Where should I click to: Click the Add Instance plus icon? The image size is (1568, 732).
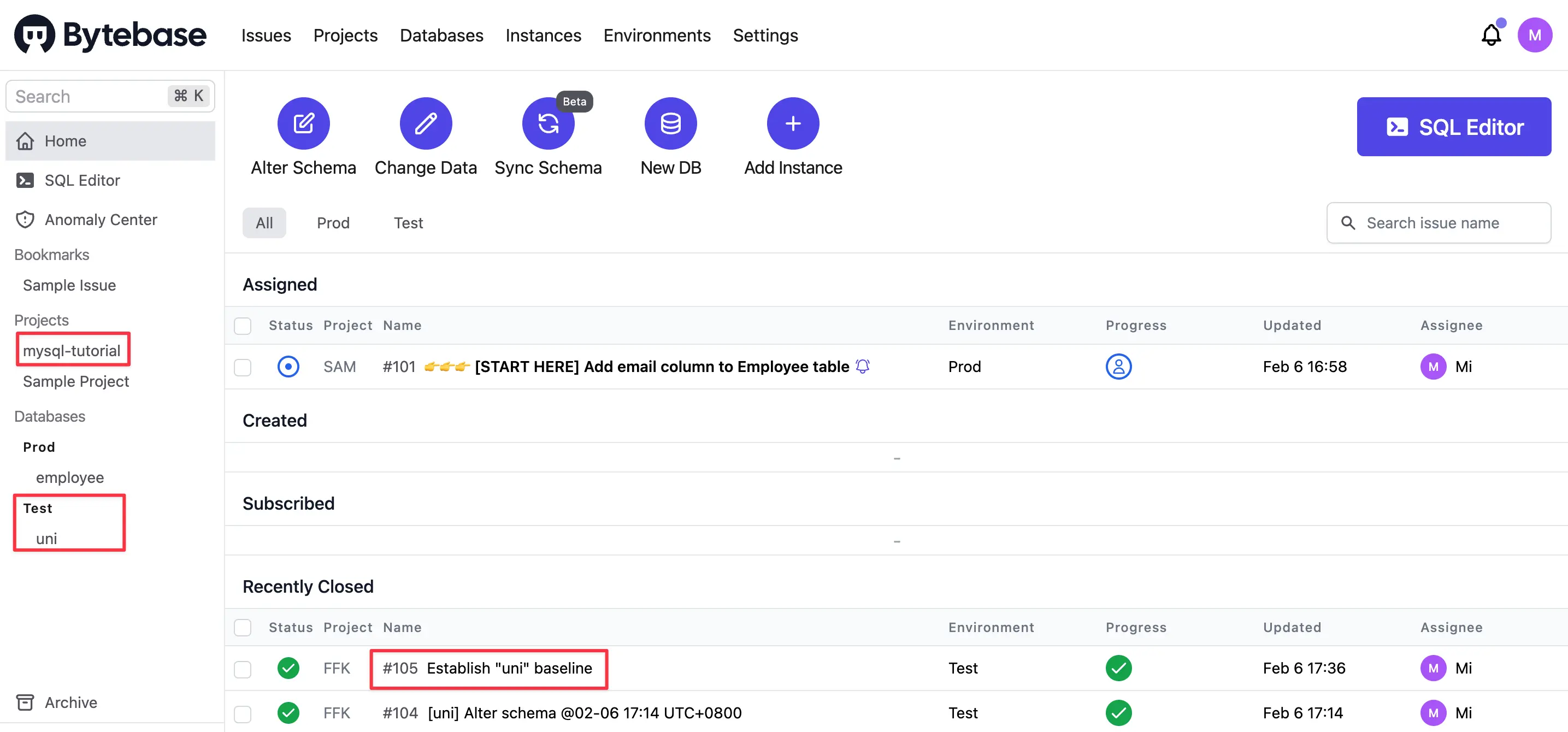[x=793, y=123]
